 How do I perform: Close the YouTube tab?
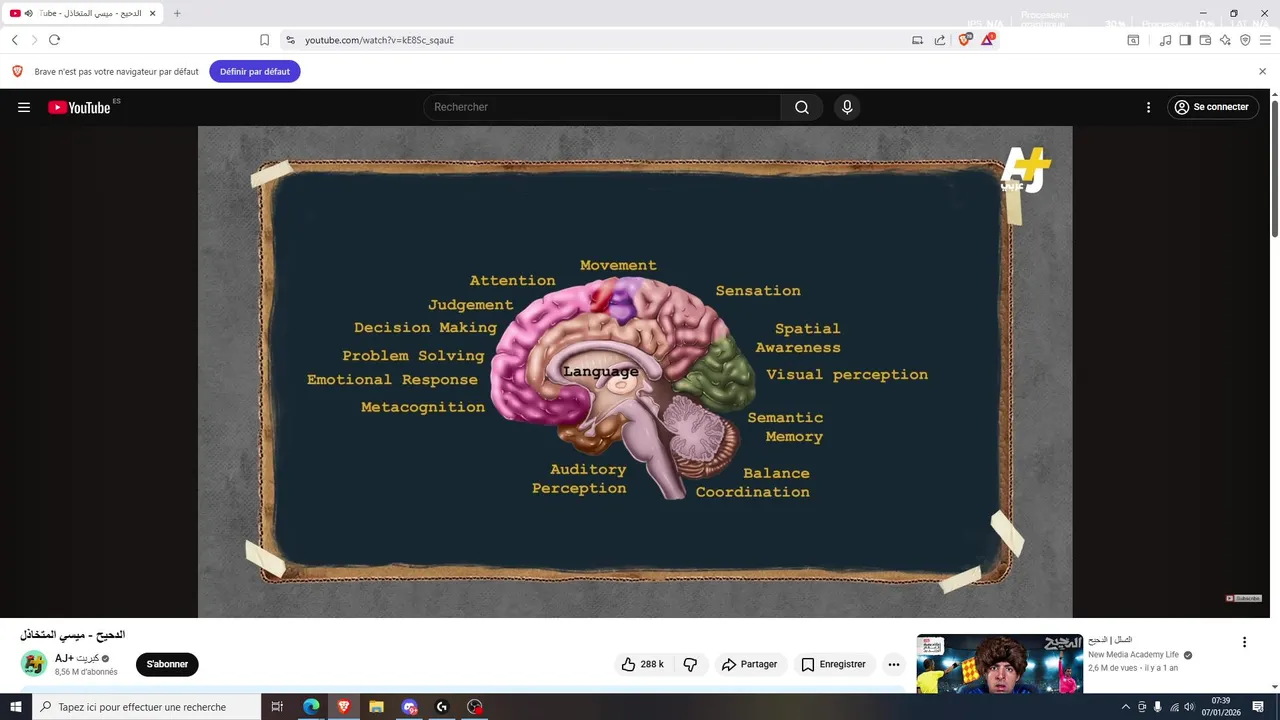pos(153,13)
